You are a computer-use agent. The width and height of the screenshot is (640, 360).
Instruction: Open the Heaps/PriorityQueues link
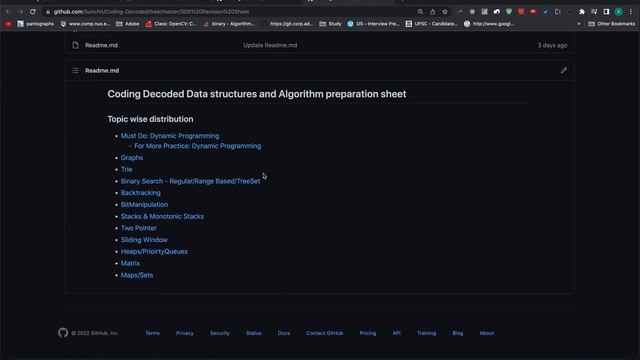click(x=154, y=251)
